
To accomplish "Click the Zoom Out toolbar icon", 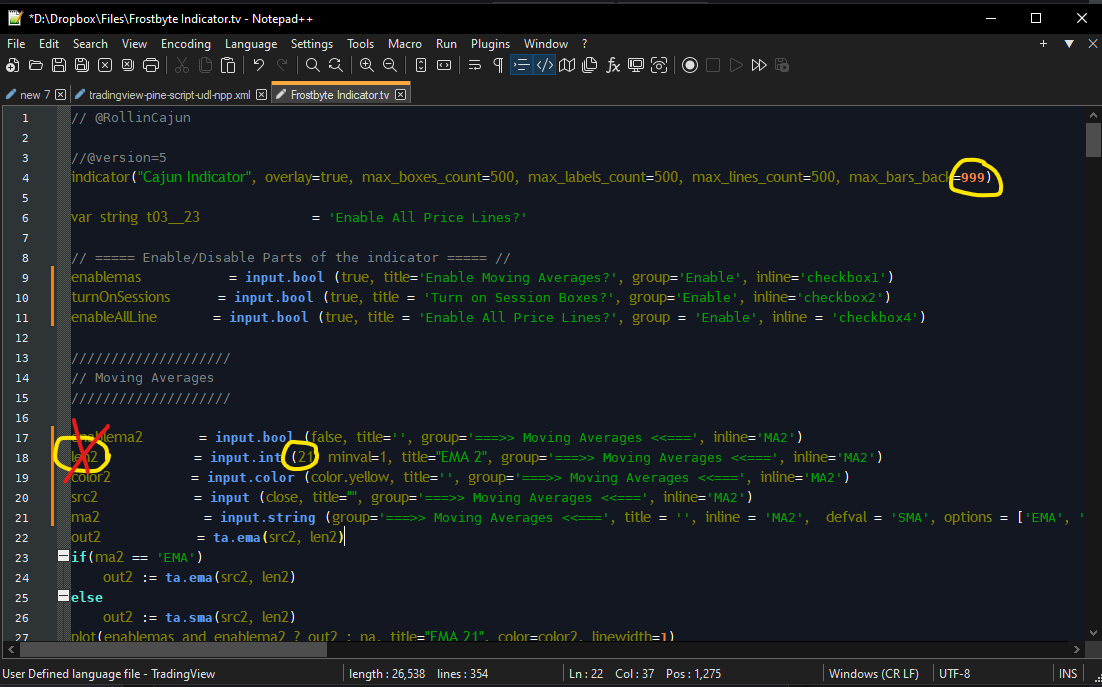I will click(389, 65).
